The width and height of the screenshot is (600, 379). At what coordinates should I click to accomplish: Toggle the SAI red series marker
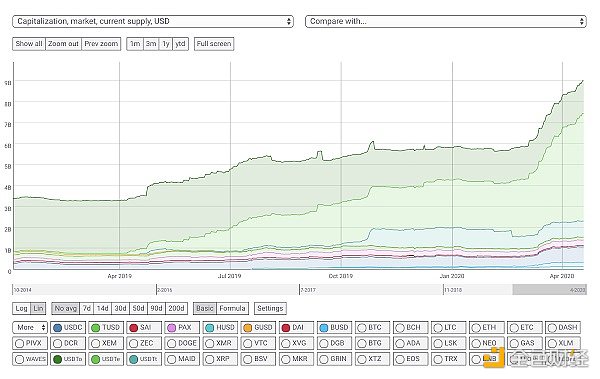134,328
